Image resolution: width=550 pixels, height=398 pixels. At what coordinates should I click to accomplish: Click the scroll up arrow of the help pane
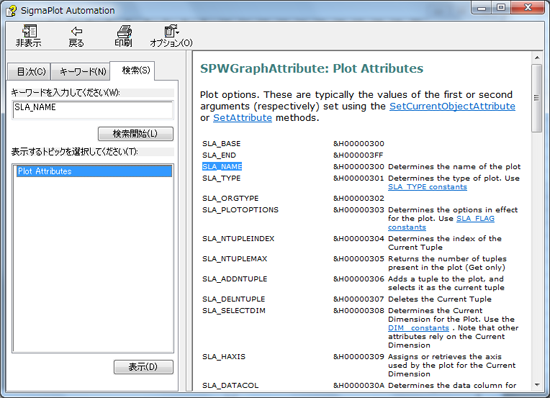[x=537, y=58]
